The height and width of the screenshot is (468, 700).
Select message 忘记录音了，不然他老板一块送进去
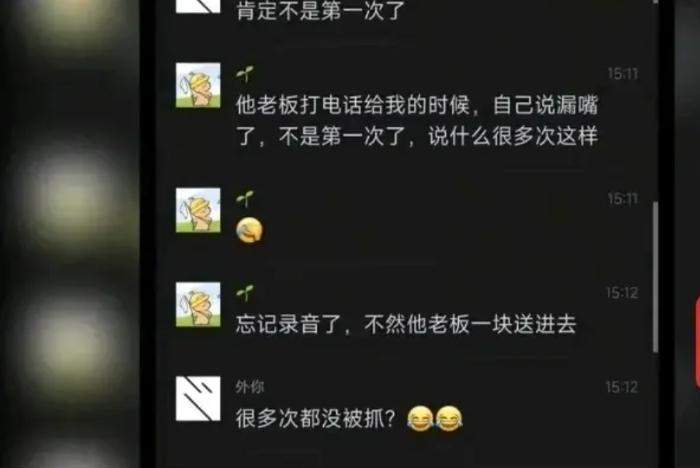click(406, 324)
